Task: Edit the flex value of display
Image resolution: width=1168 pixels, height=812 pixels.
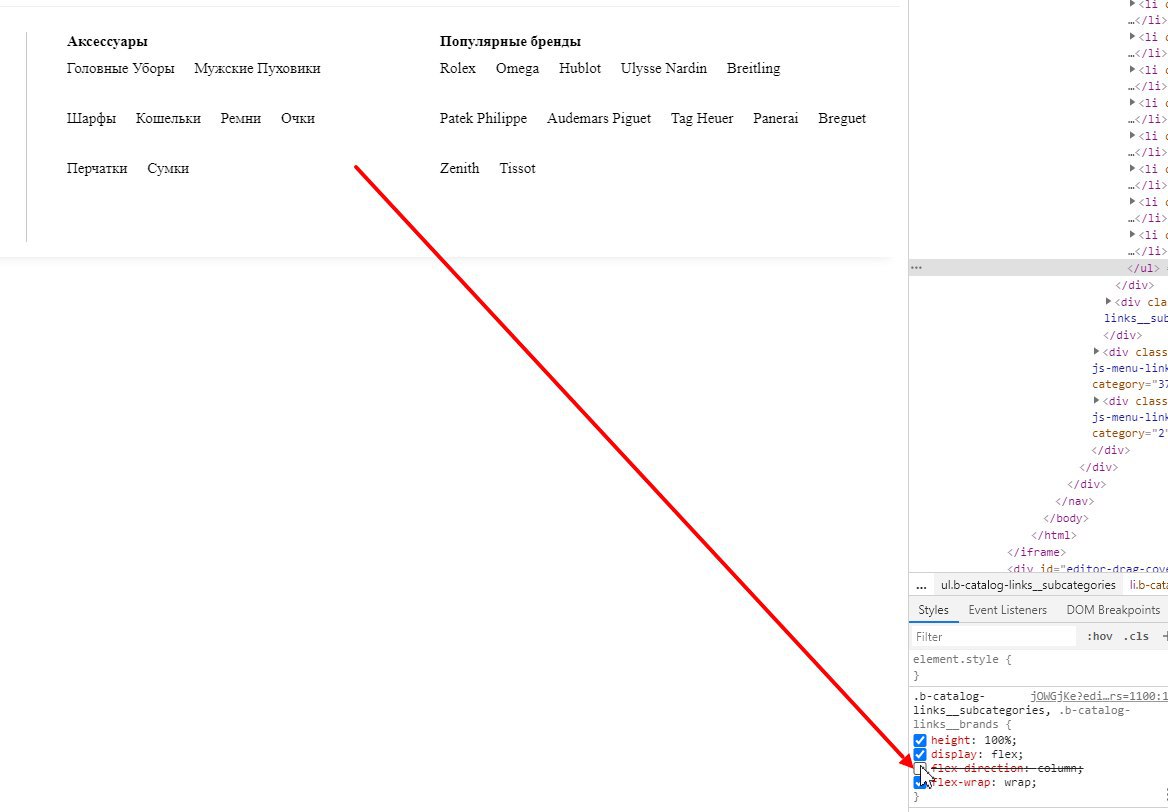Action: (x=1004, y=755)
